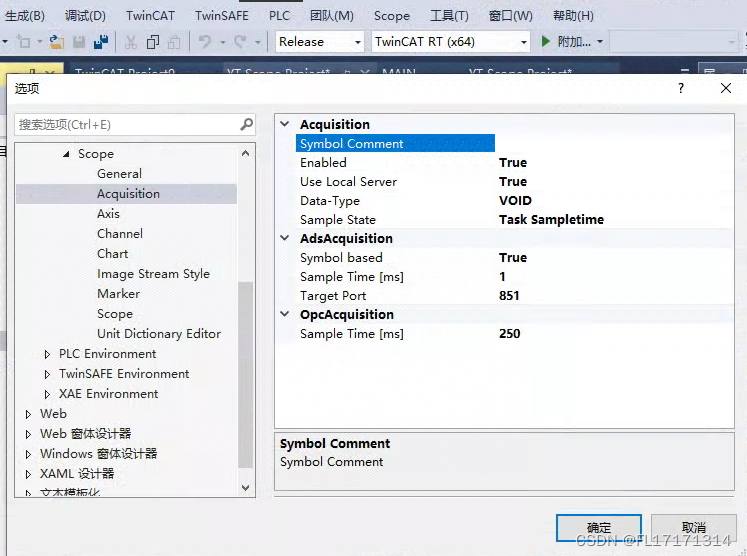Open the 调试(D) menu
Screen dimensions: 747x556
85,16
